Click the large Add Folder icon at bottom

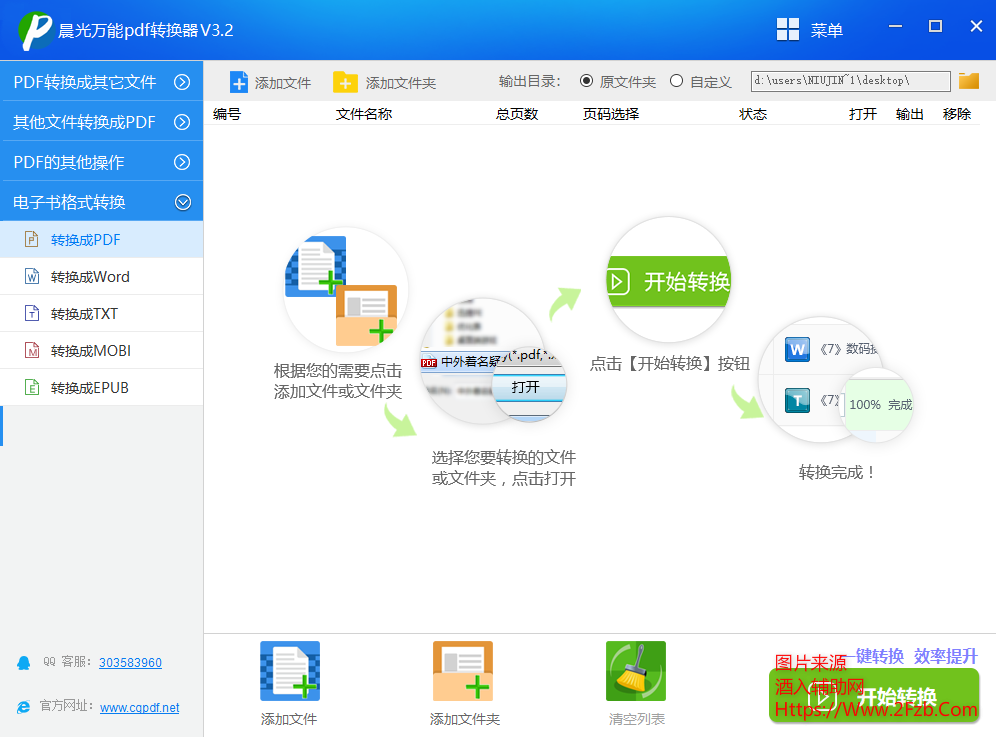(x=463, y=671)
